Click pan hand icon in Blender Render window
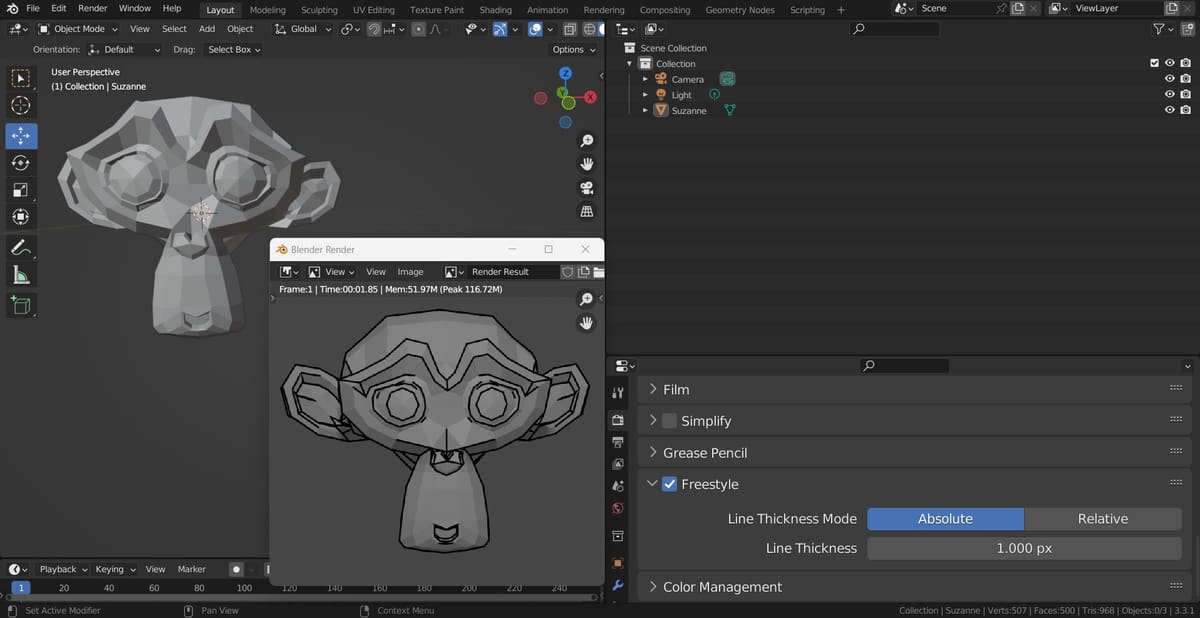The image size is (1200, 618). [x=587, y=323]
